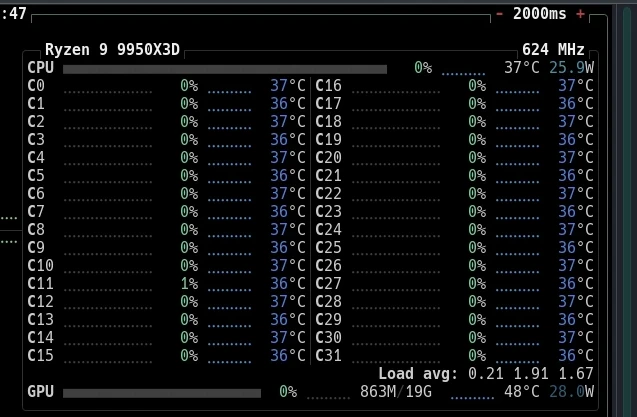637x417 pixels.
Task: Select core C4 row label
Action: [36, 157]
